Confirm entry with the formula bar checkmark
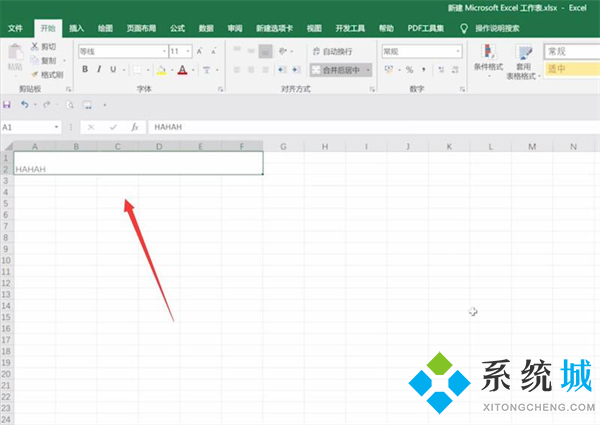Viewport: 600px width, 425px height. click(113, 127)
